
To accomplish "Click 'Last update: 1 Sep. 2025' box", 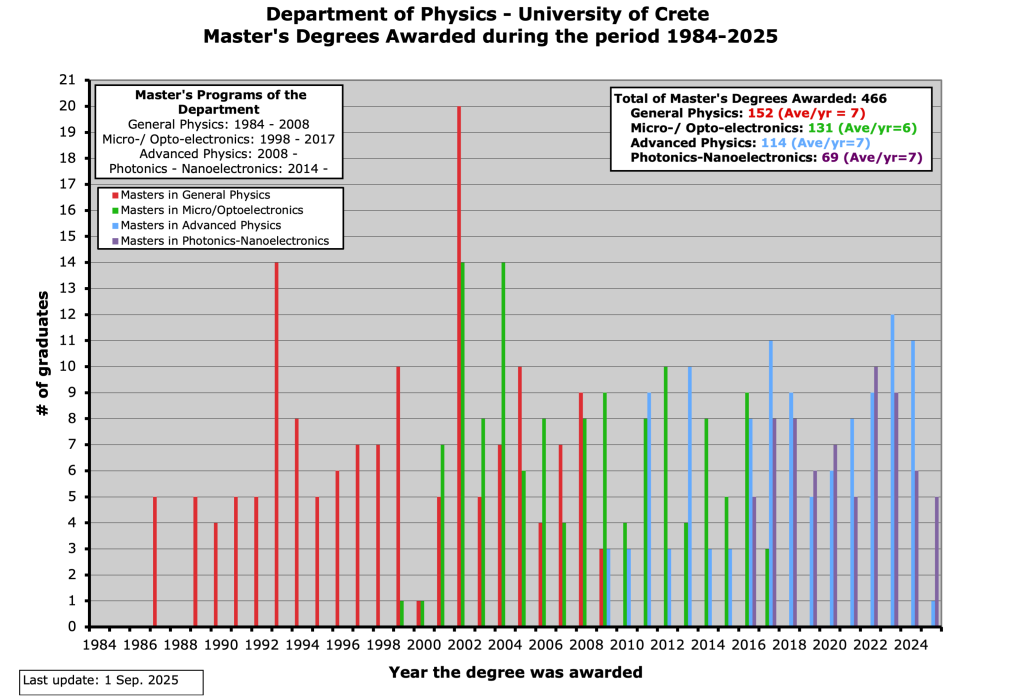I will 111,682.
